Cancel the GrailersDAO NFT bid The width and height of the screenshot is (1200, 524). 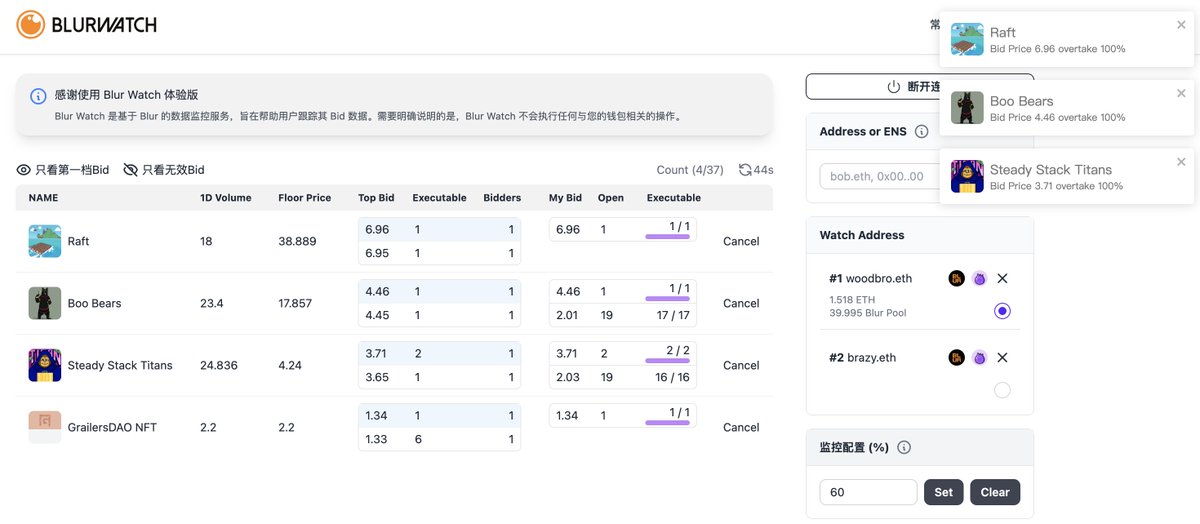click(x=741, y=427)
